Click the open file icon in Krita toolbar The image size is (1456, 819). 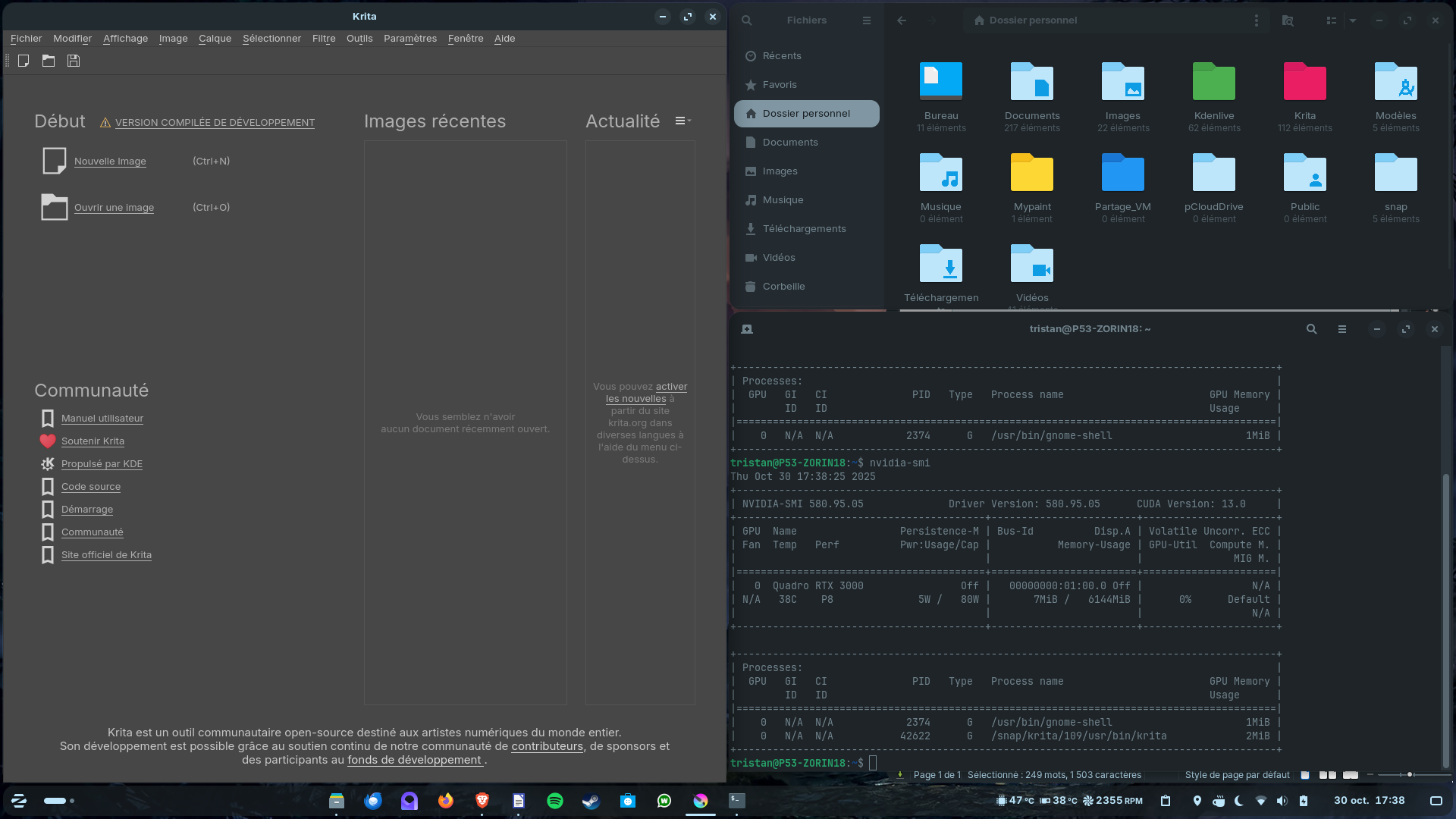point(49,61)
